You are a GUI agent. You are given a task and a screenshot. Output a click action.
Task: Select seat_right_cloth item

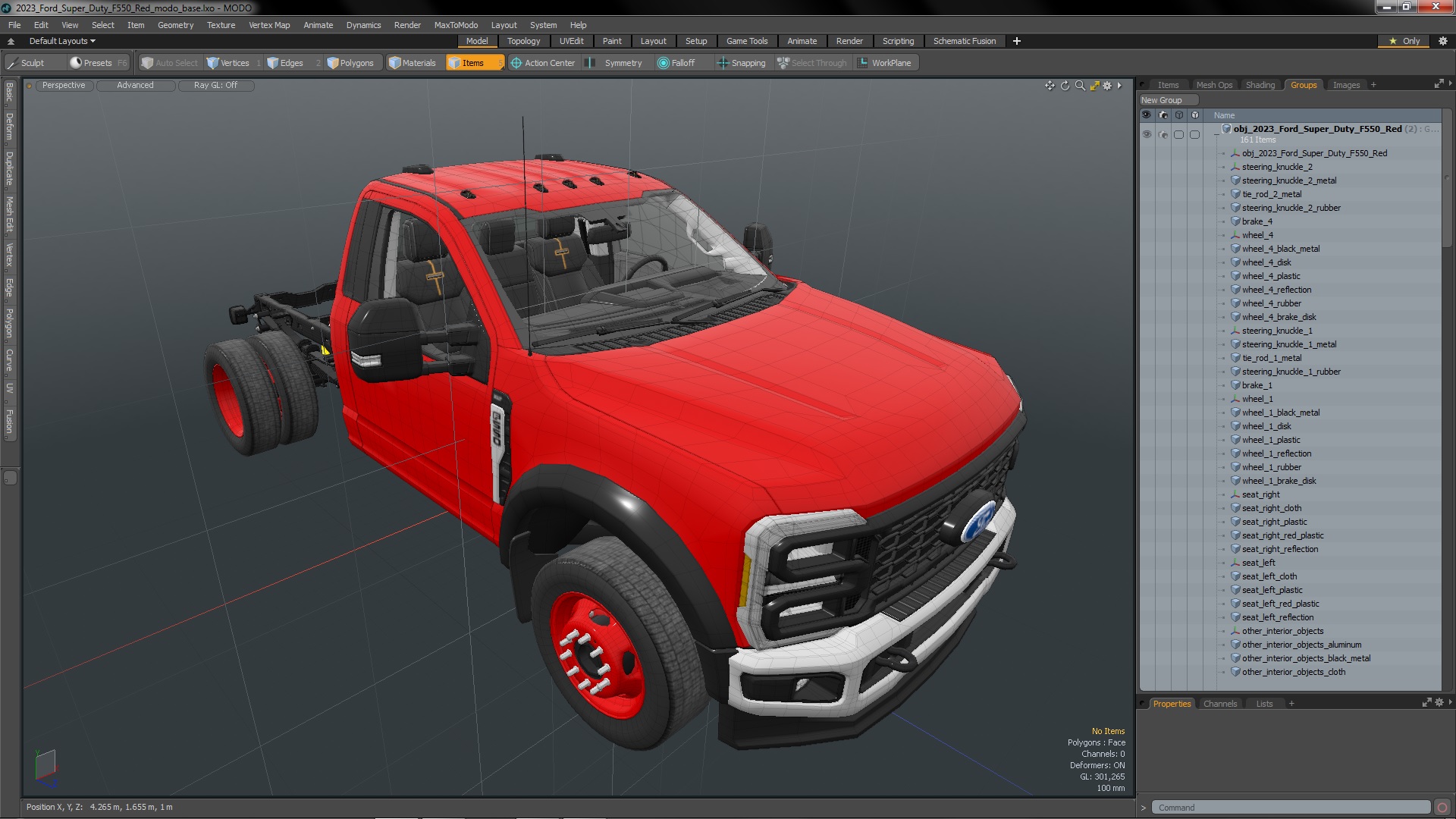(1271, 508)
